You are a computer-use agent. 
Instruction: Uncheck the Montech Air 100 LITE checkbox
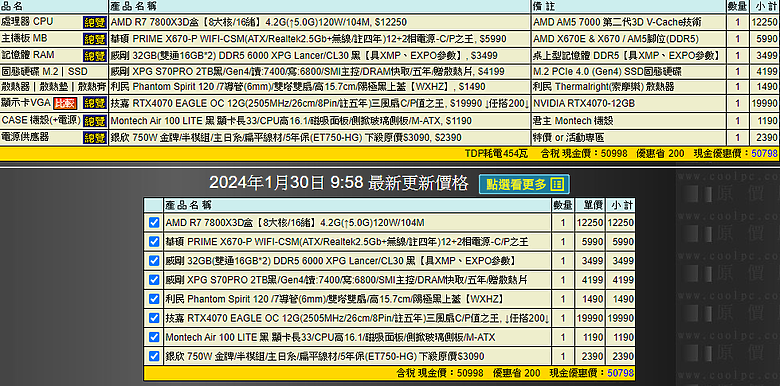pyautogui.click(x=154, y=337)
